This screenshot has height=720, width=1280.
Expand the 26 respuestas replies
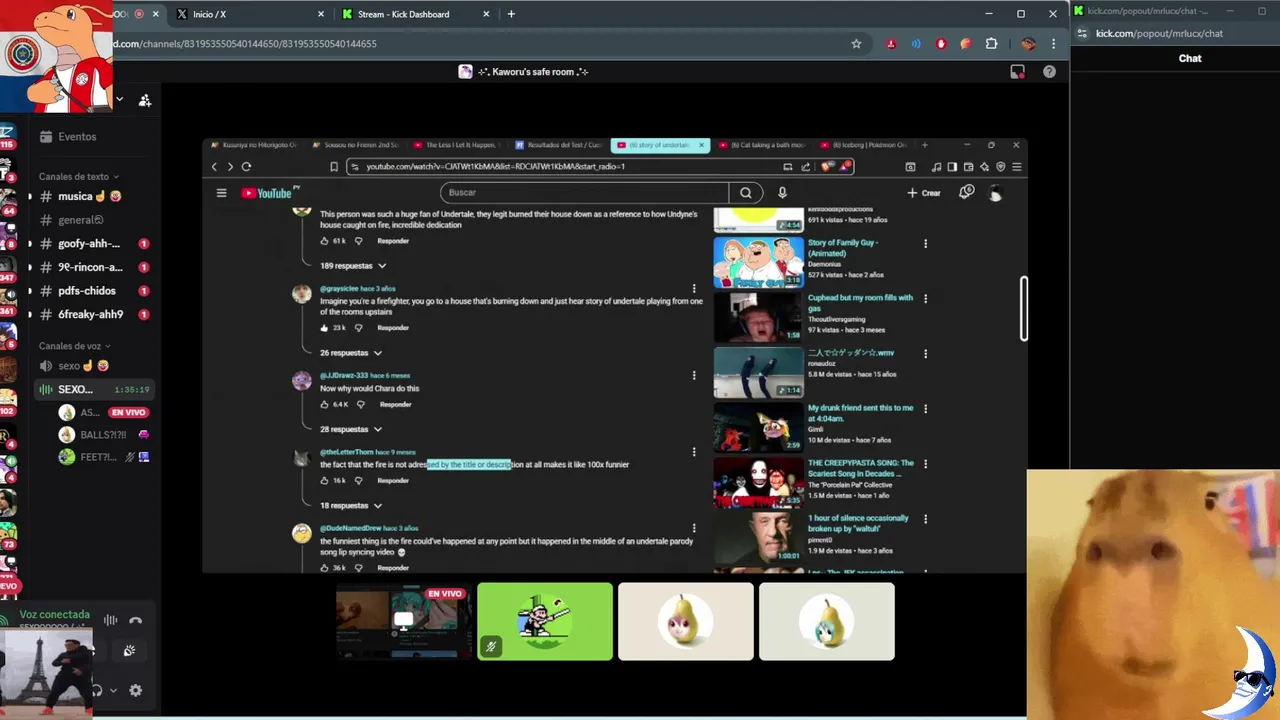351,353
